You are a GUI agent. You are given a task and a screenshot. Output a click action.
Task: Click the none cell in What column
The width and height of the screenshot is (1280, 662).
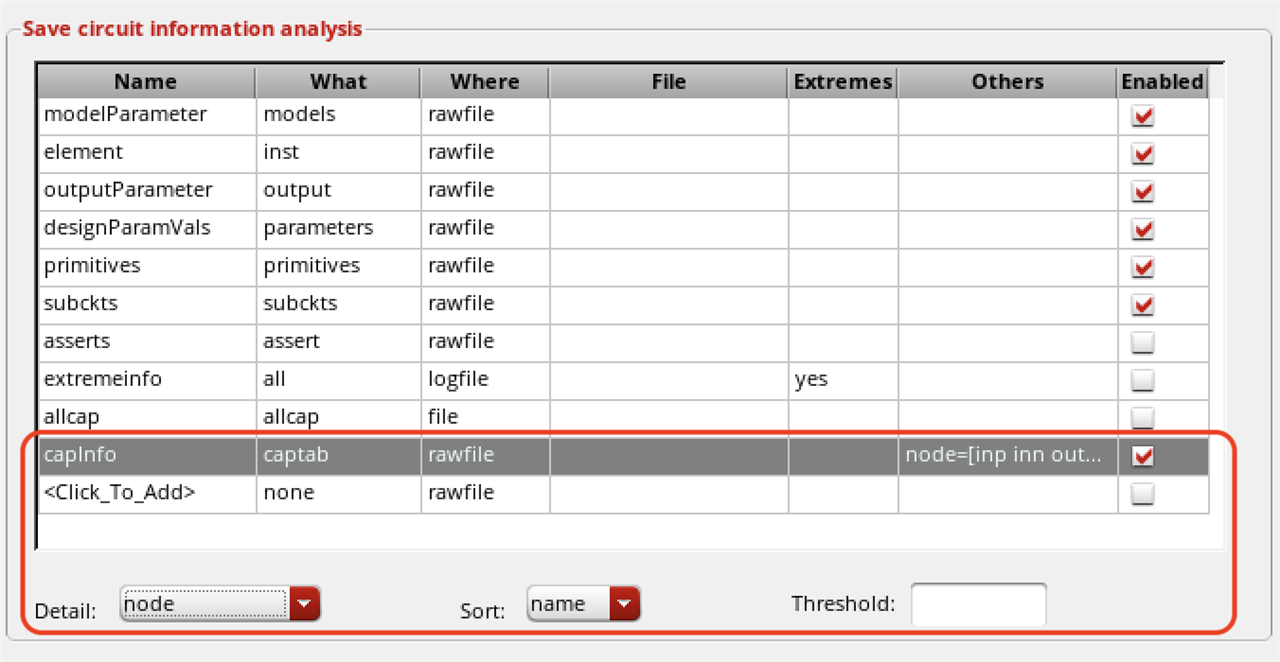pos(338,493)
